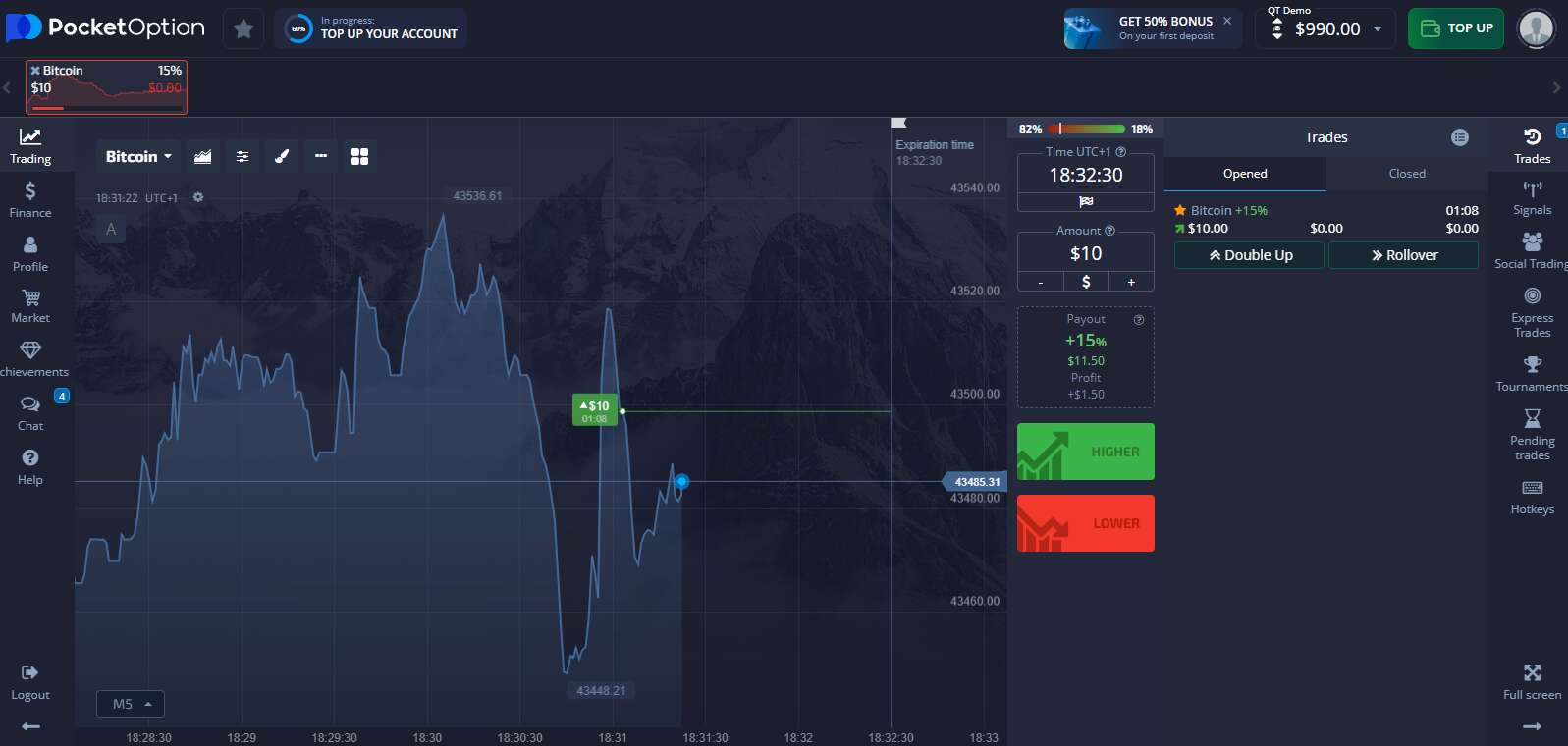Viewport: 1568px width, 746px height.
Task: Select the drawing tools brush
Action: point(282,156)
